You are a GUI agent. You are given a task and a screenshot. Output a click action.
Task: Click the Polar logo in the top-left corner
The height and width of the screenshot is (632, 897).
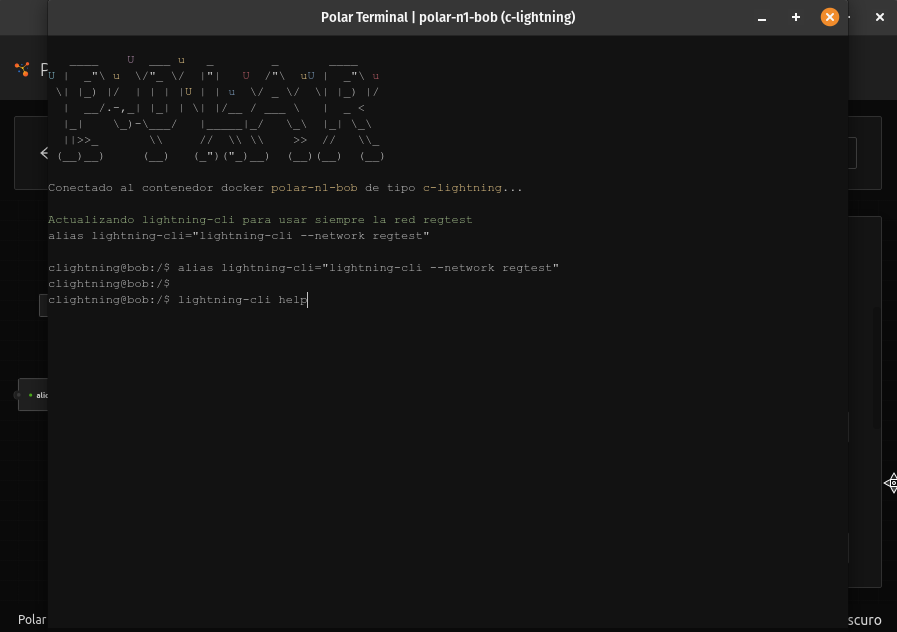[x=22, y=69]
